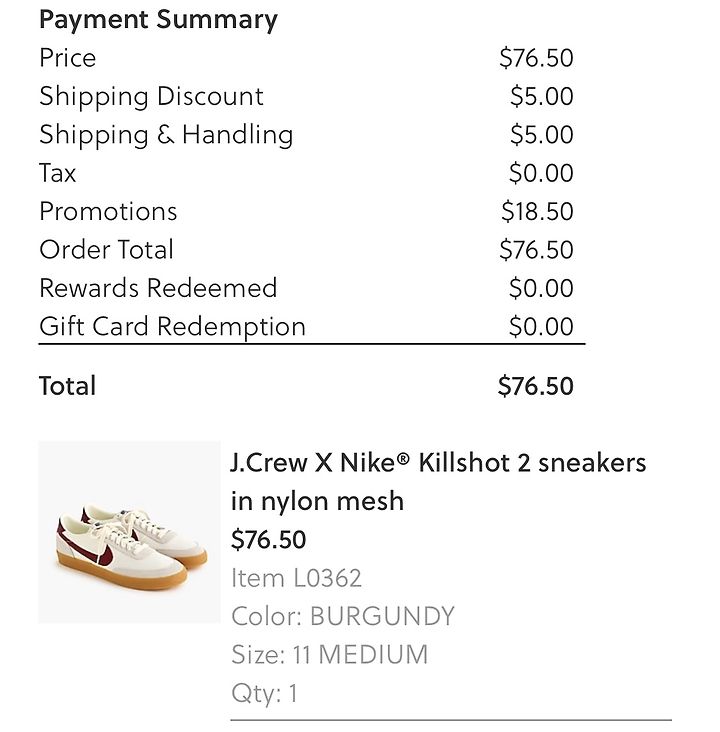
Task: Click the item price under product title
Action: (268, 540)
